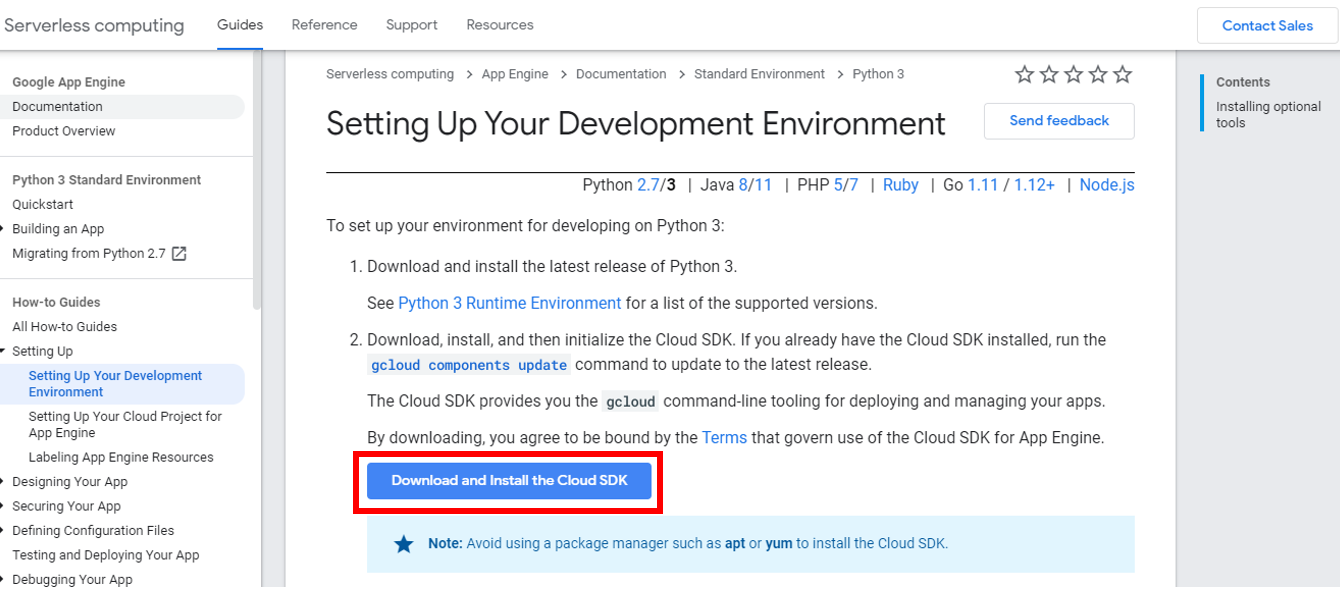Expand the Securing Your App section
Screen dimensions: 1340x605
pos(4,506)
